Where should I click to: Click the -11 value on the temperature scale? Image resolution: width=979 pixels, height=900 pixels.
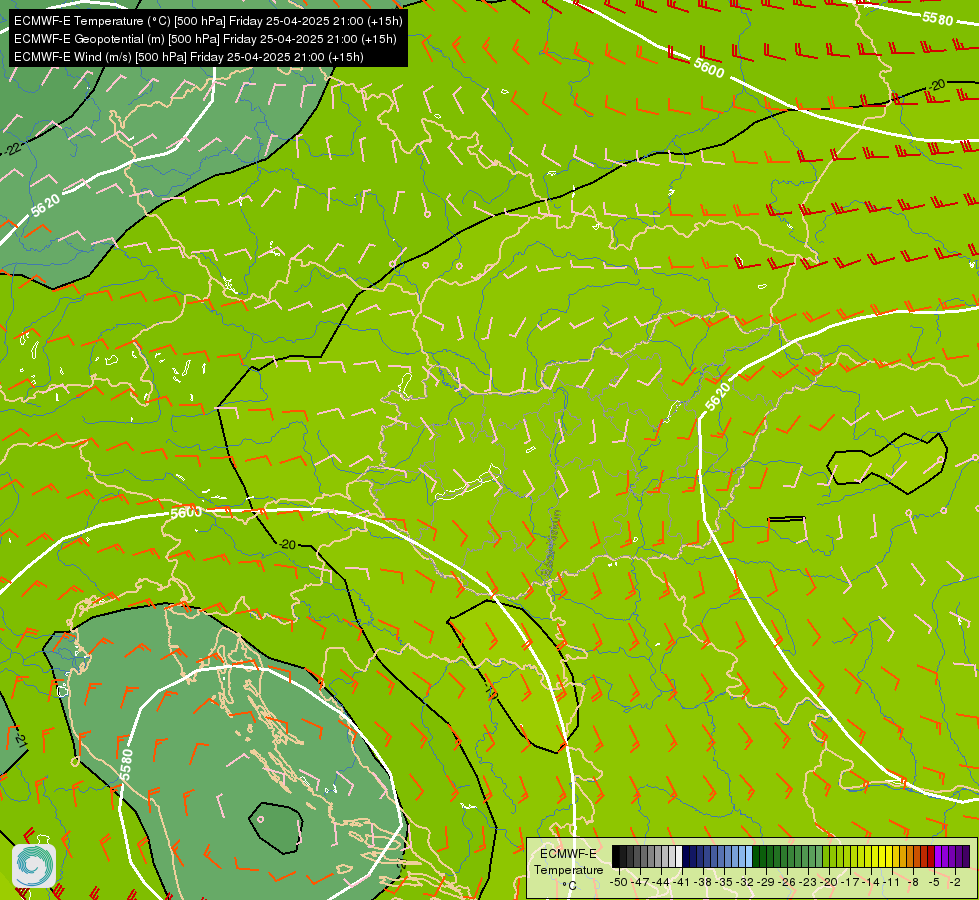click(x=892, y=882)
